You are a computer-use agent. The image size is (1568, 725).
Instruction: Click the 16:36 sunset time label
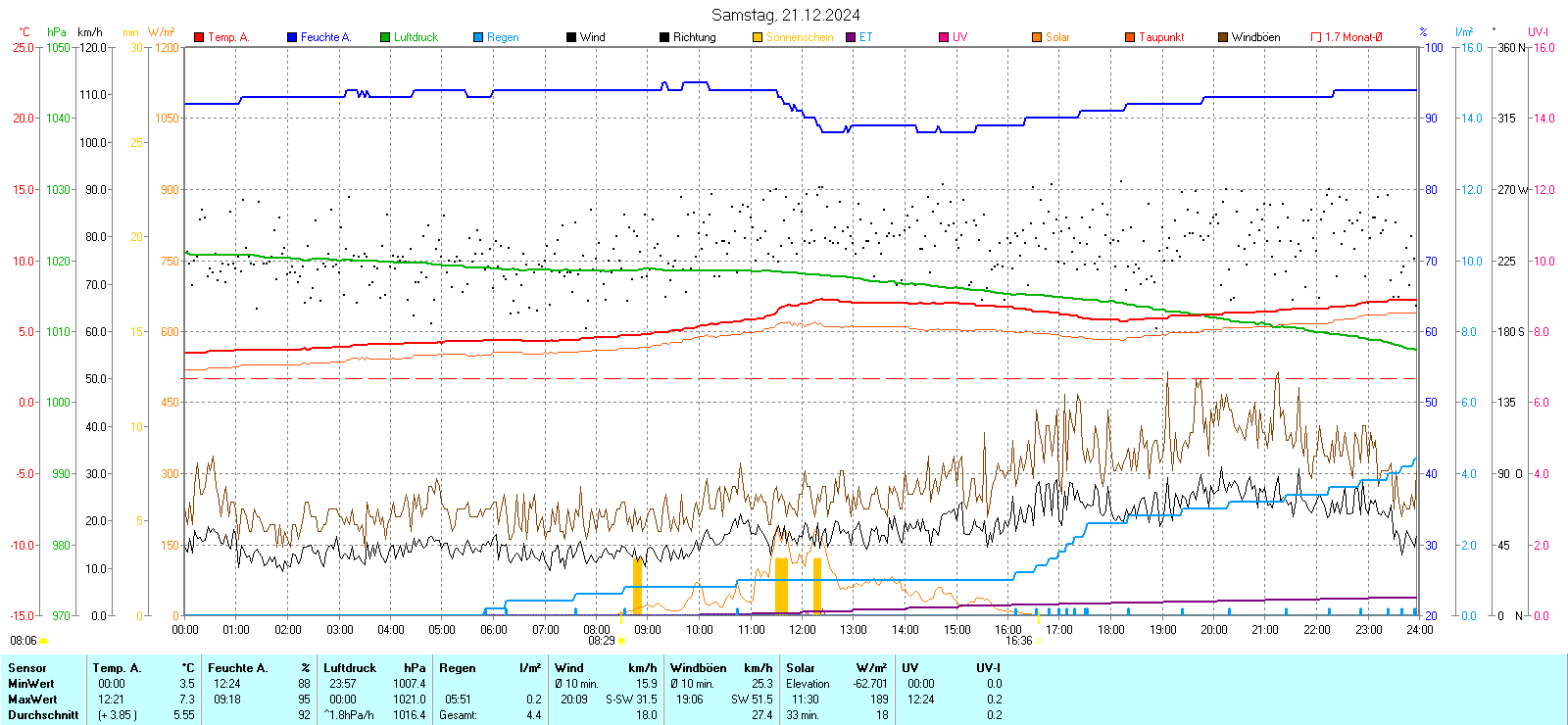tap(1018, 641)
